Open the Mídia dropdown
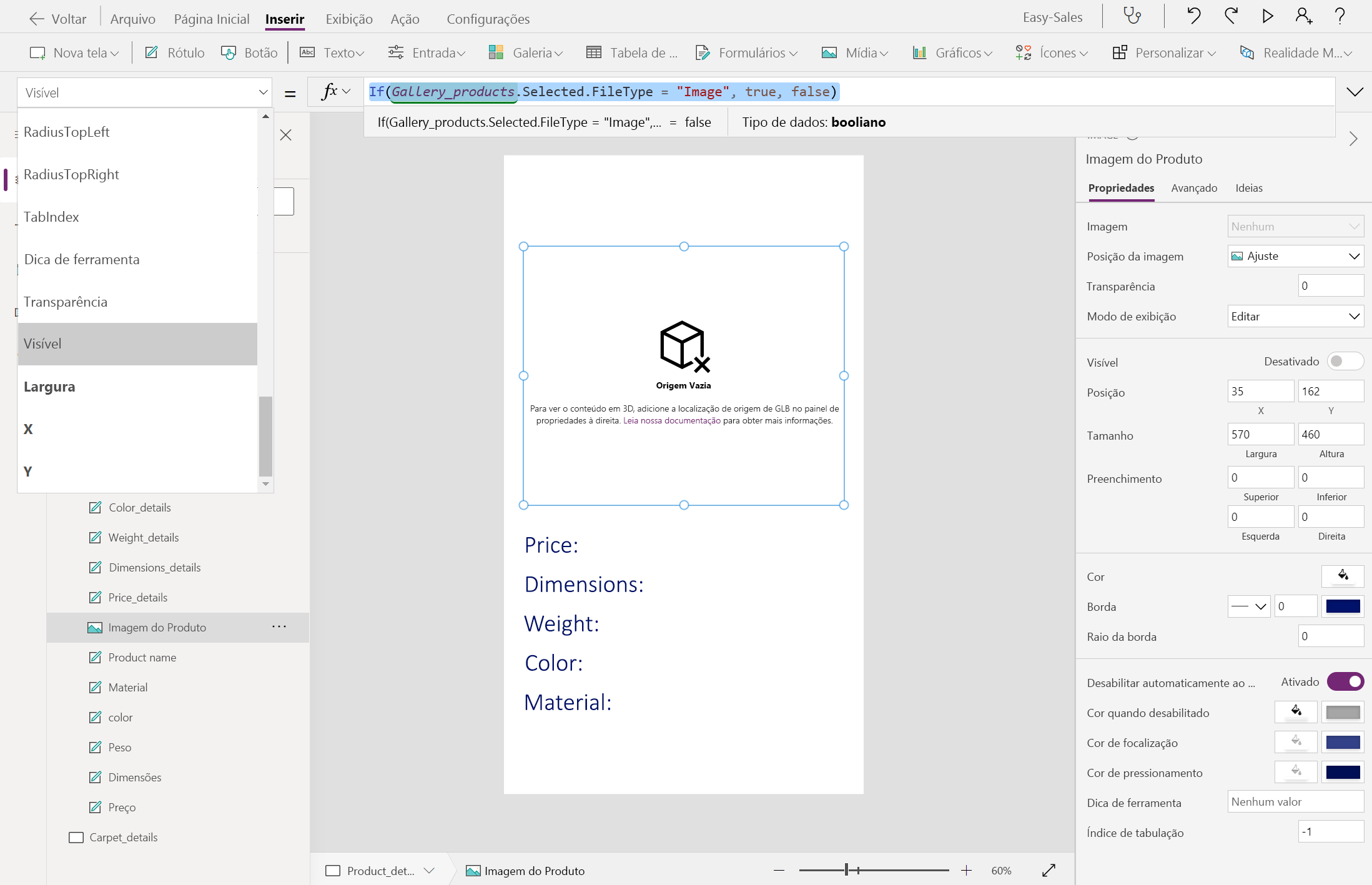 pyautogui.click(x=855, y=53)
